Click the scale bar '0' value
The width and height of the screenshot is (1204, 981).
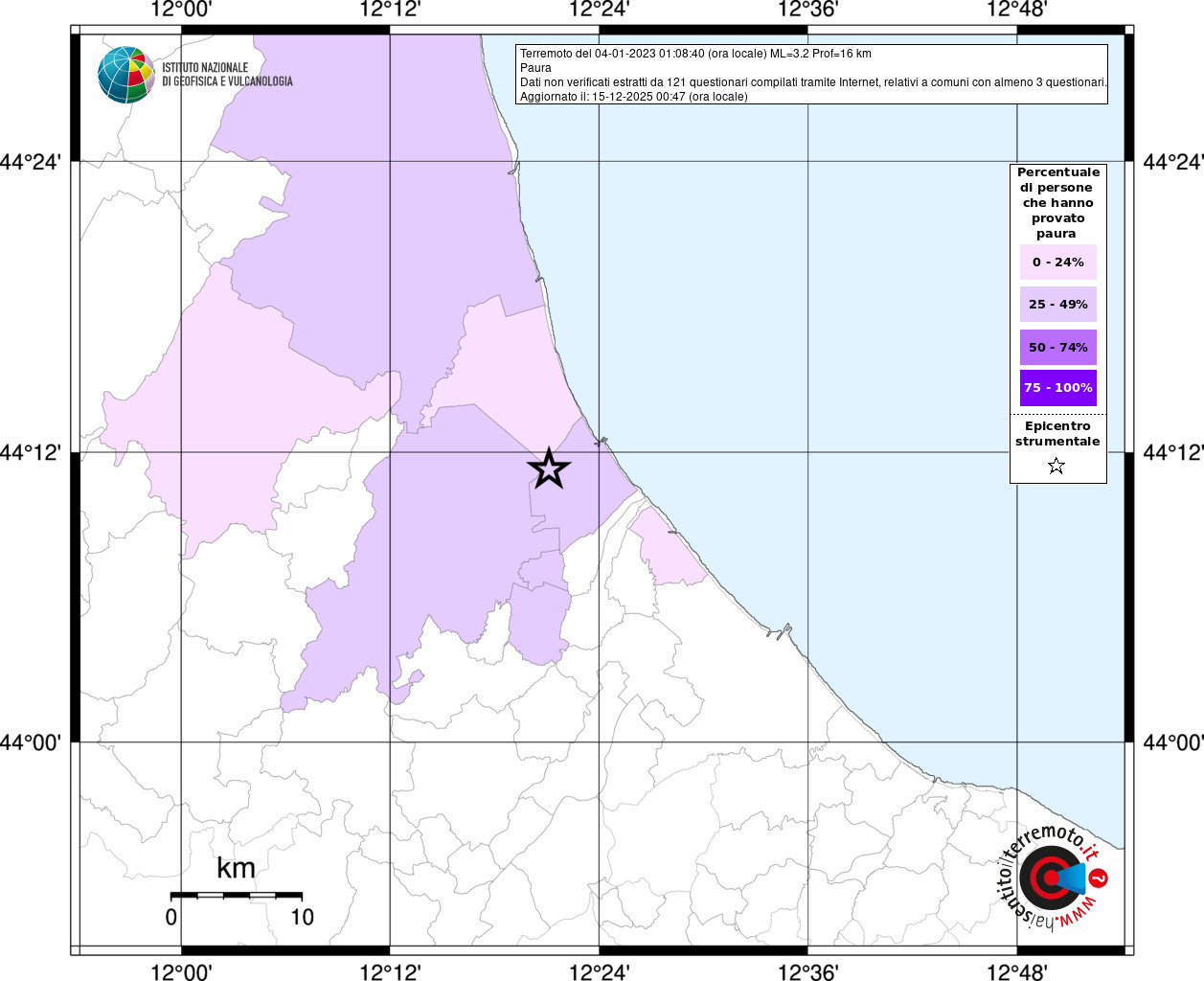(171, 917)
